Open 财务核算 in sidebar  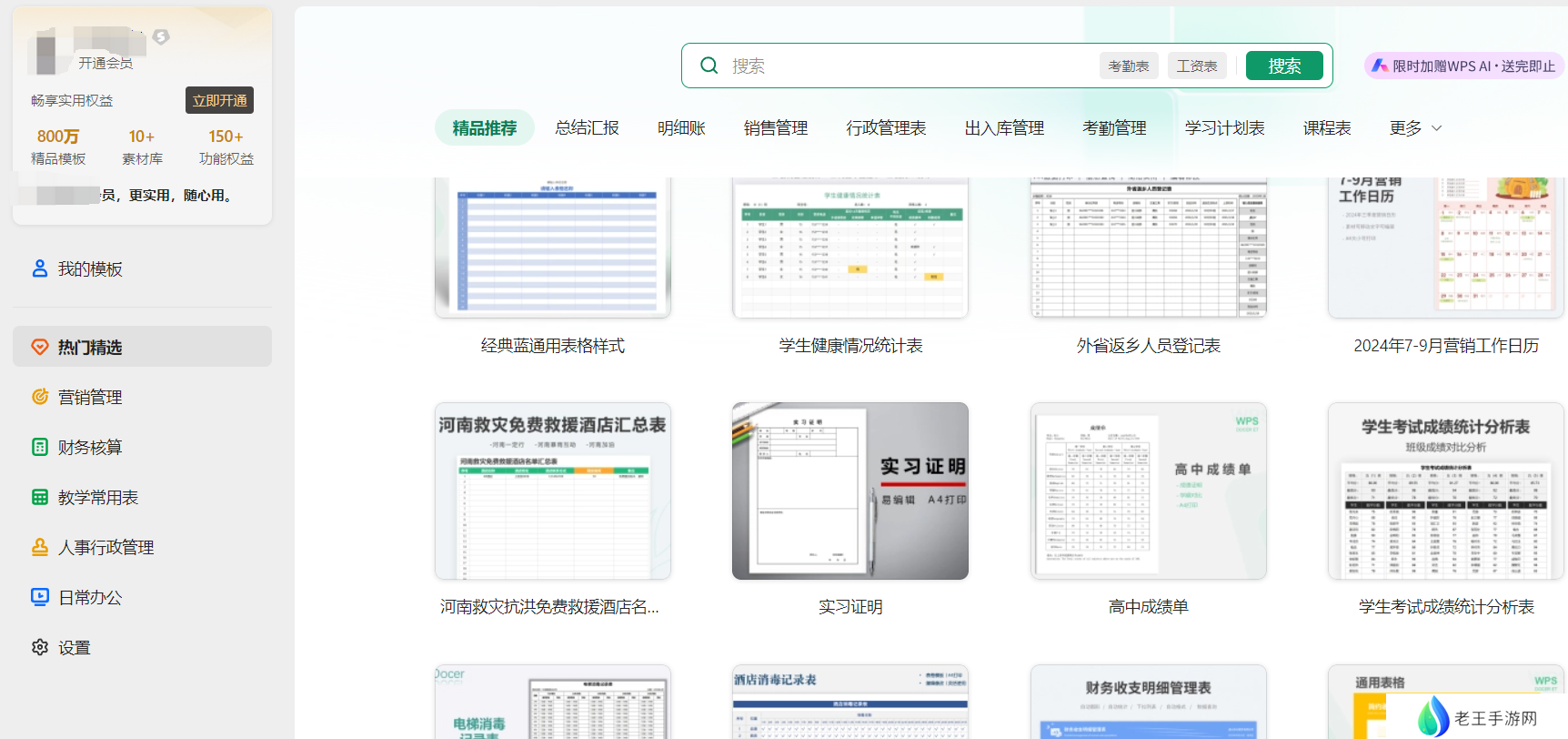coord(142,447)
